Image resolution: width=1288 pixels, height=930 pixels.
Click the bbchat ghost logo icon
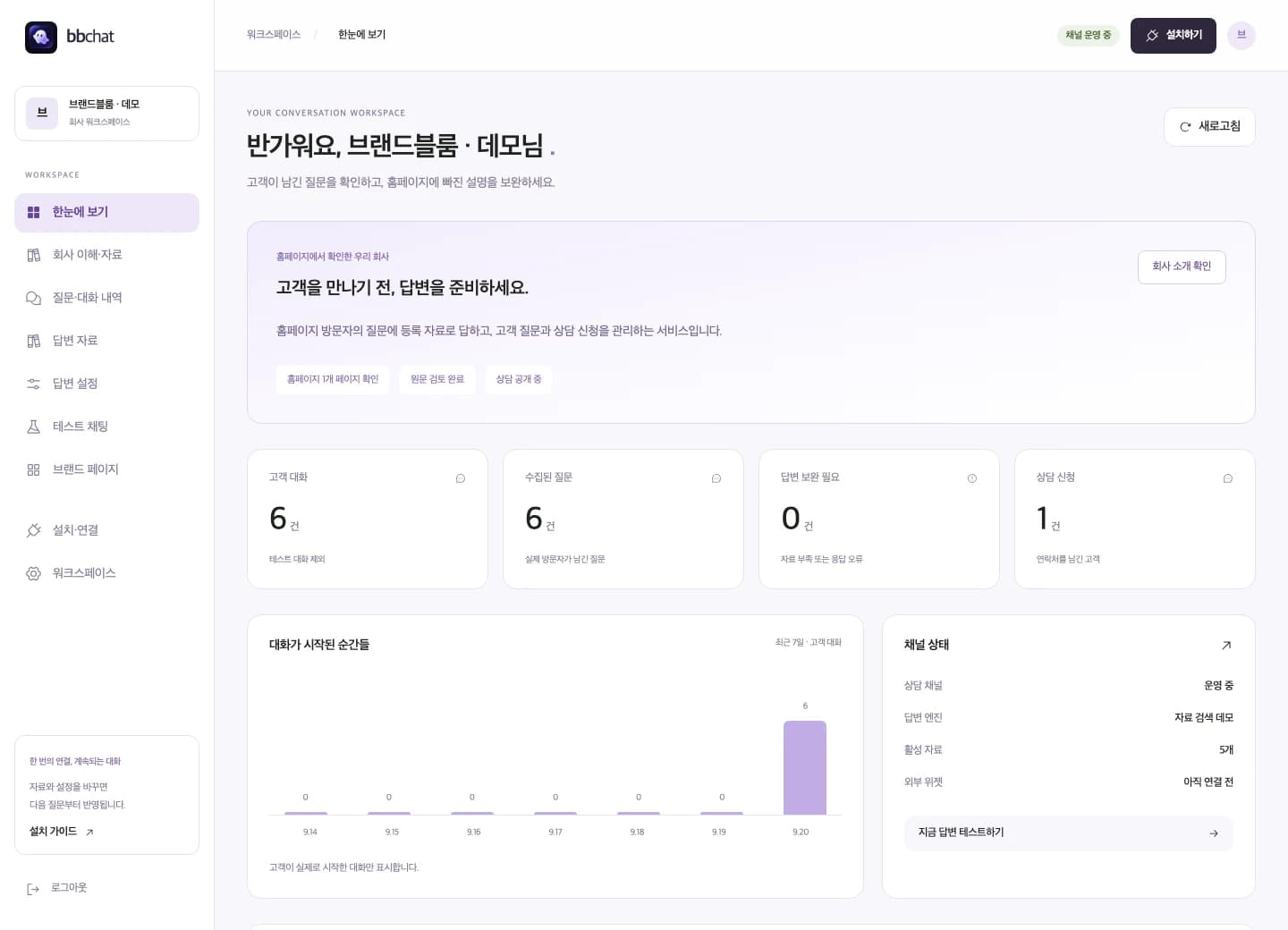(x=41, y=37)
